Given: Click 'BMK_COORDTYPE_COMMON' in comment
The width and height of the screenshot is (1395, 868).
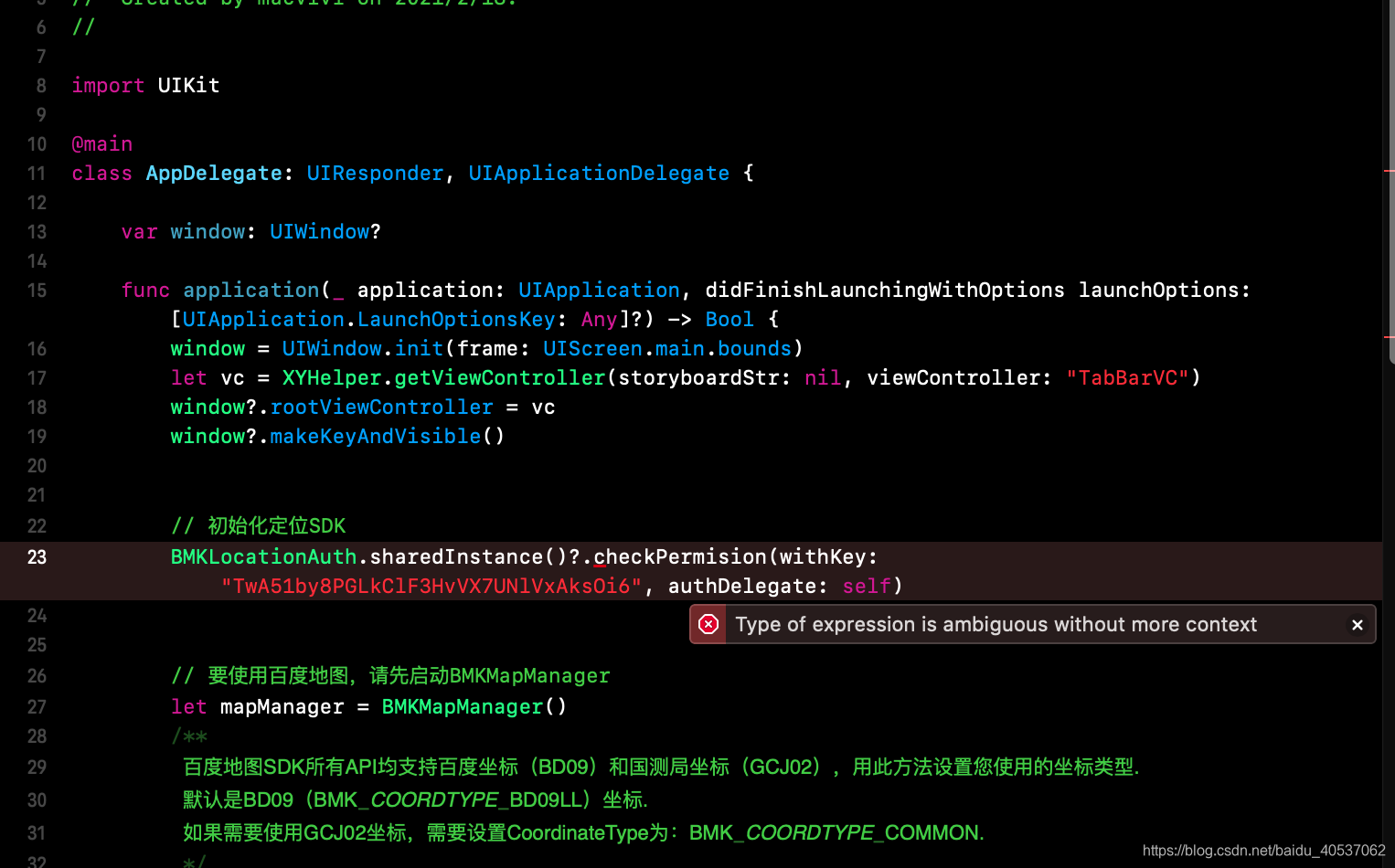Looking at the screenshot, I should (x=836, y=833).
